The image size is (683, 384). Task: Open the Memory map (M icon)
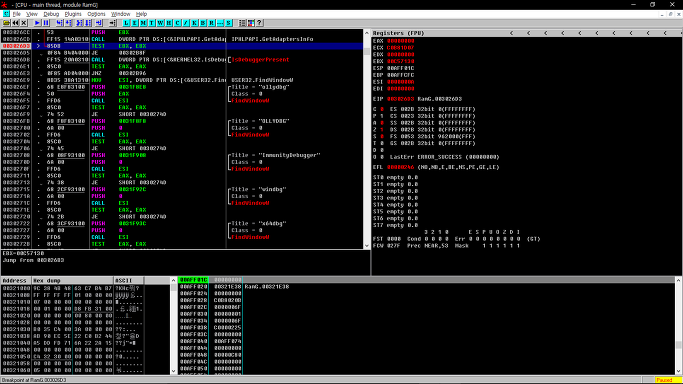(143, 23)
